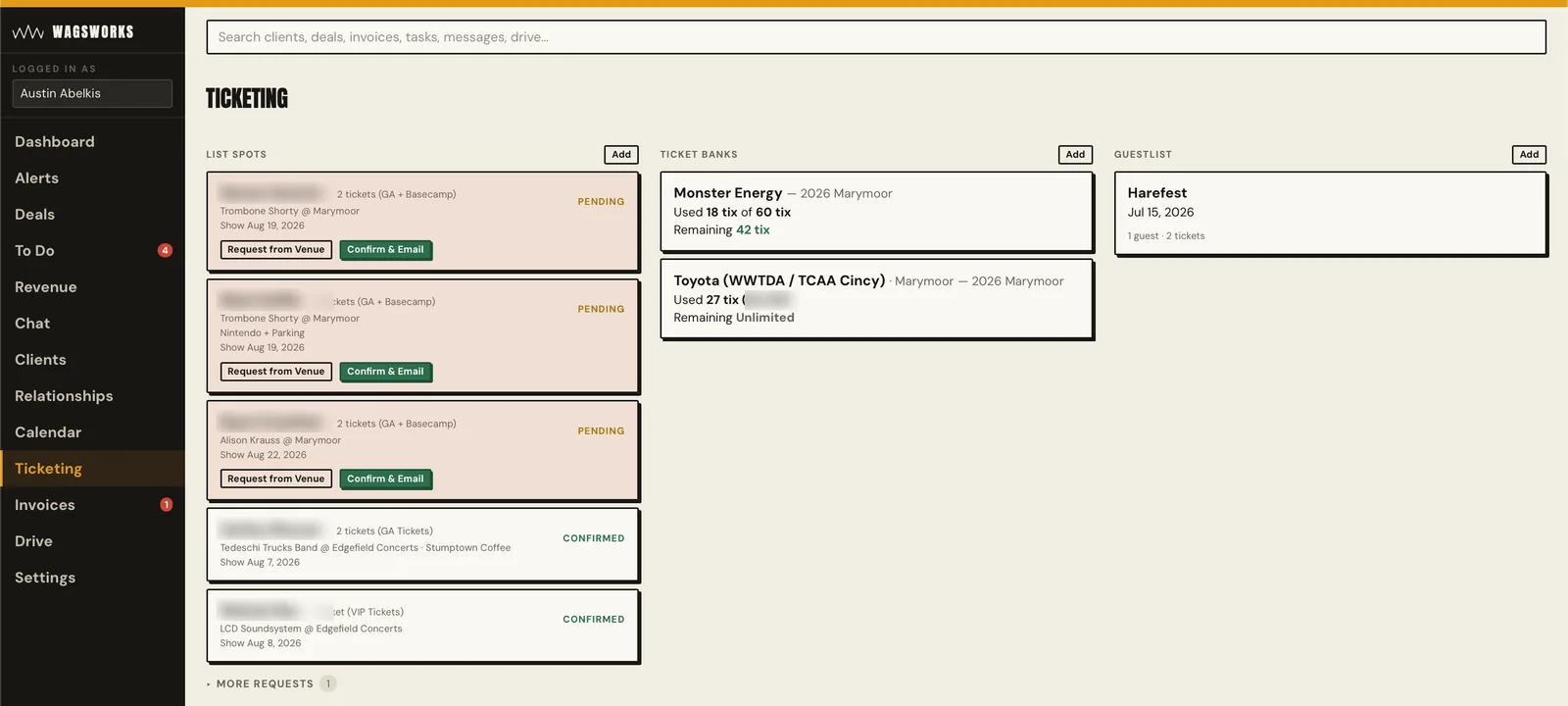Request from Venue for Nintendo + Parking request
Viewport: 1568px width, 706px height.
click(276, 372)
